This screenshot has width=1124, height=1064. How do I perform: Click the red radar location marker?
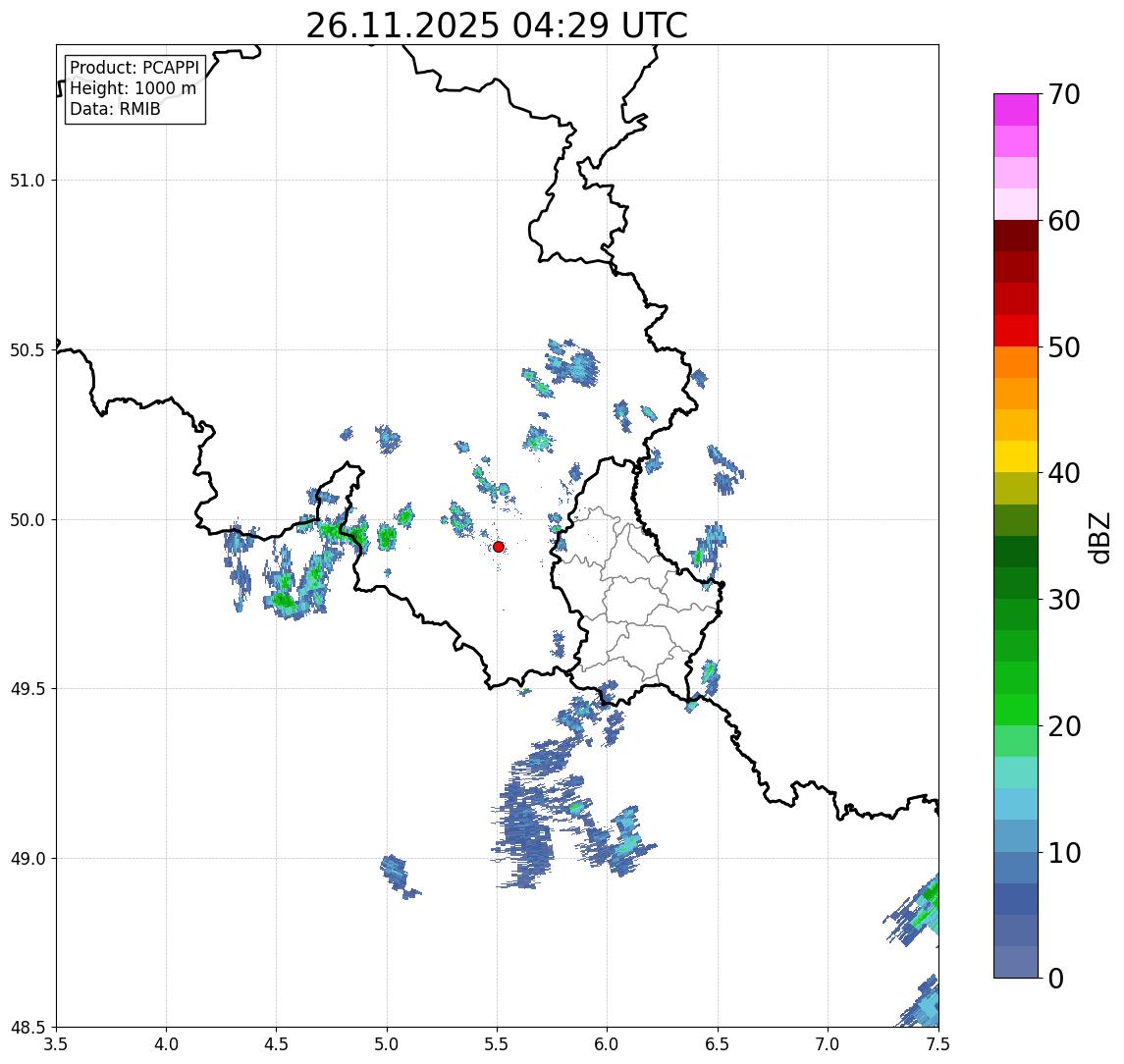pos(499,547)
